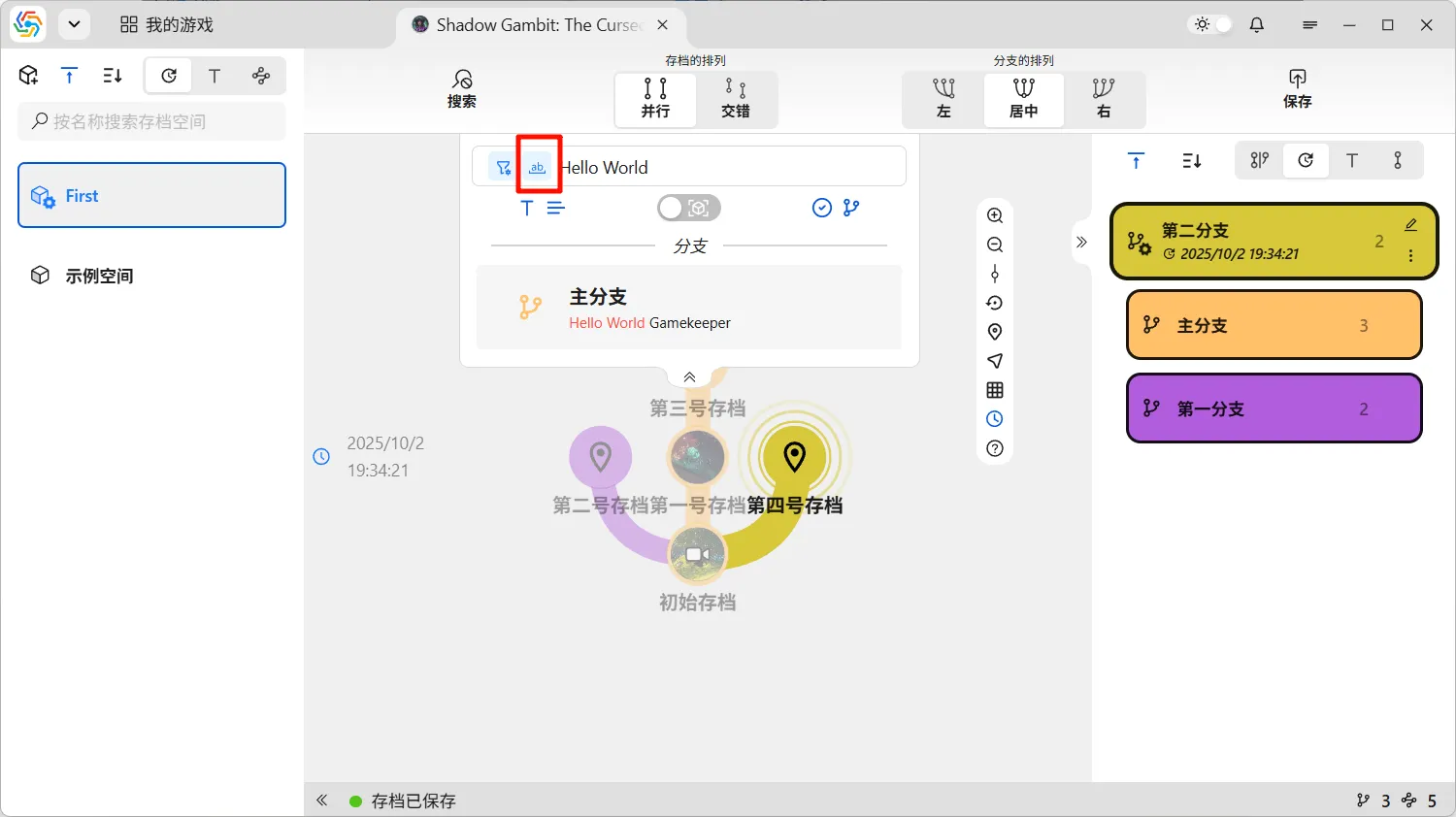
Task: Click the 保存 save icon
Action: click(1297, 88)
